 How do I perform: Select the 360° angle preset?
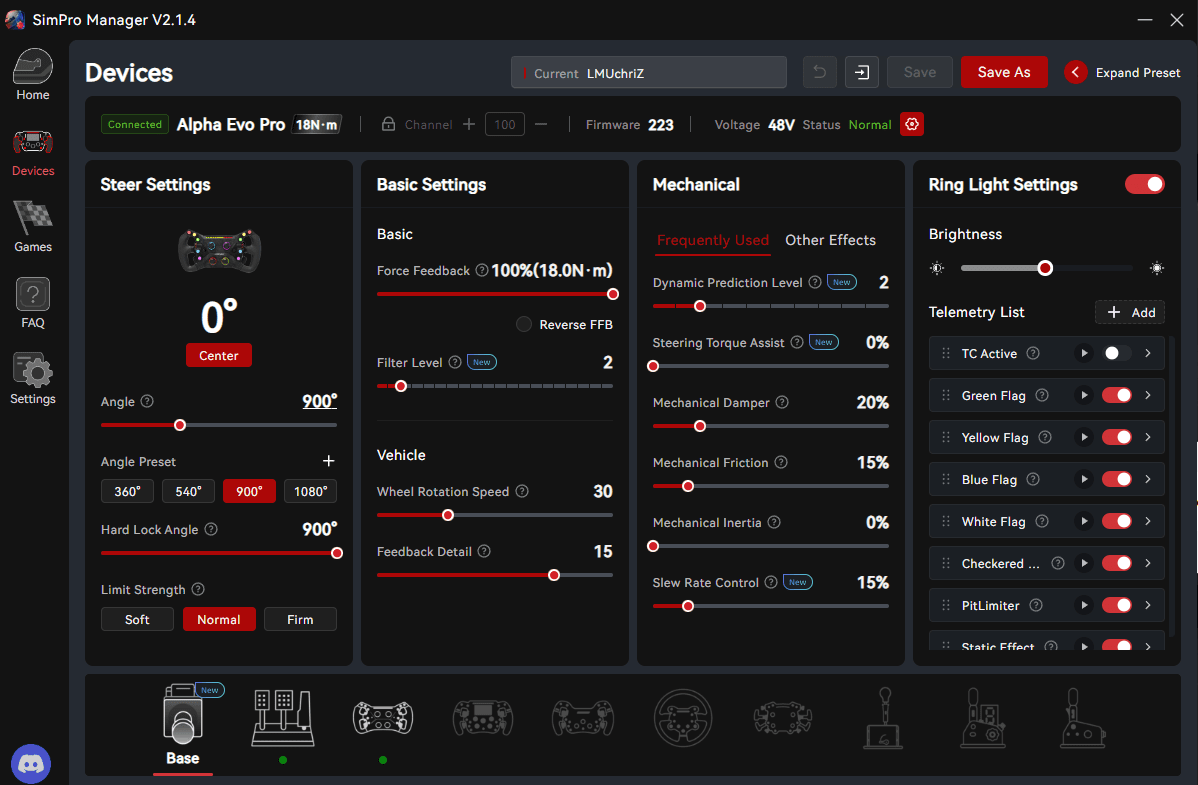click(x=127, y=491)
